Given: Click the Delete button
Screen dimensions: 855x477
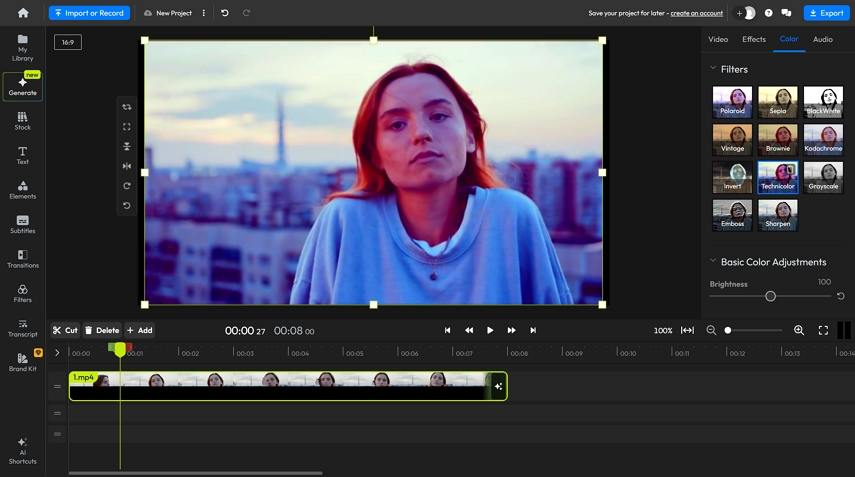Looking at the screenshot, I should coord(102,330).
